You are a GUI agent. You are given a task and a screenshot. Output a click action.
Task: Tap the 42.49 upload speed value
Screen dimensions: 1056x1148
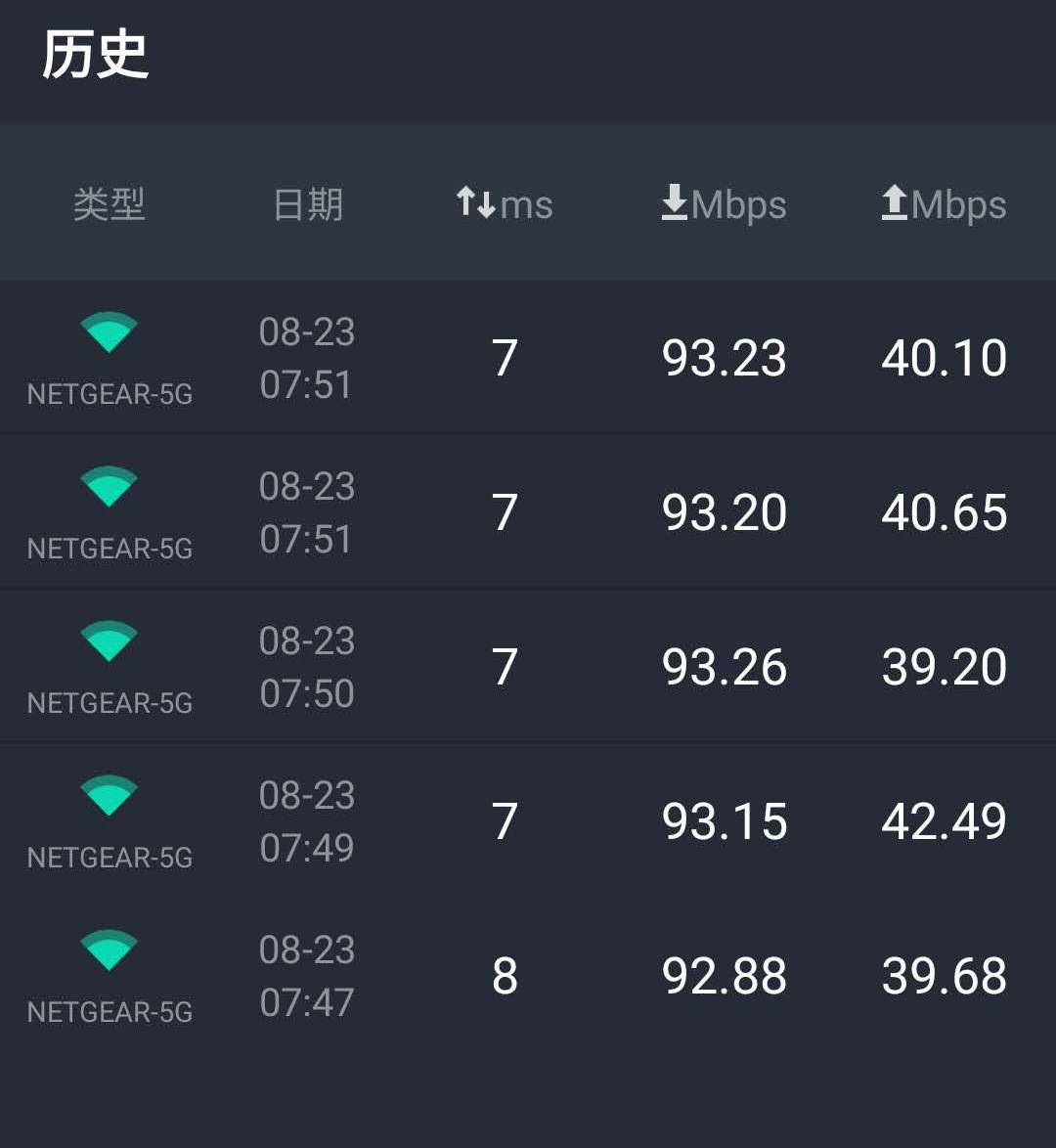(x=944, y=821)
